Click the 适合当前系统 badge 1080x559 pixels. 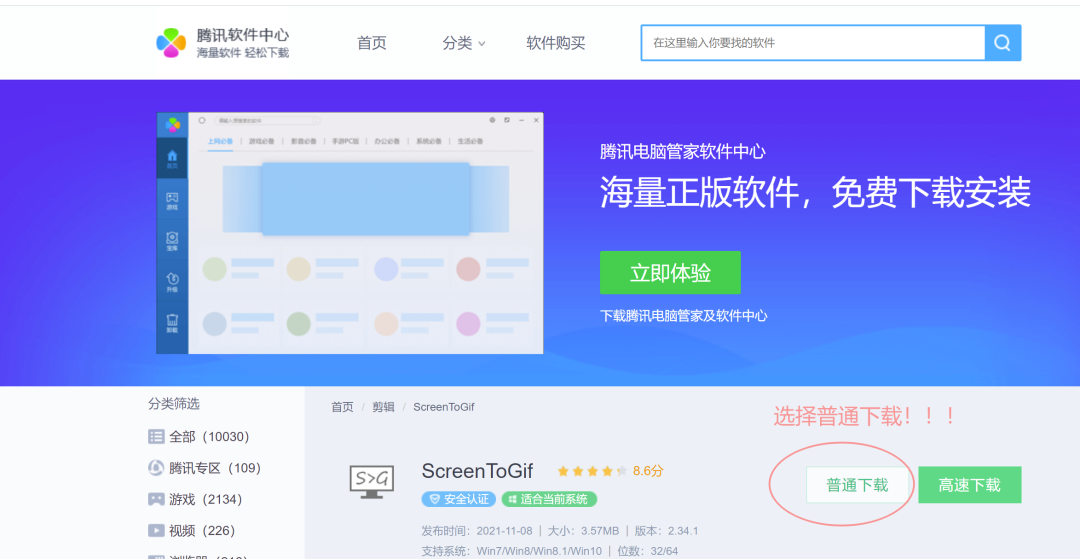click(x=549, y=499)
